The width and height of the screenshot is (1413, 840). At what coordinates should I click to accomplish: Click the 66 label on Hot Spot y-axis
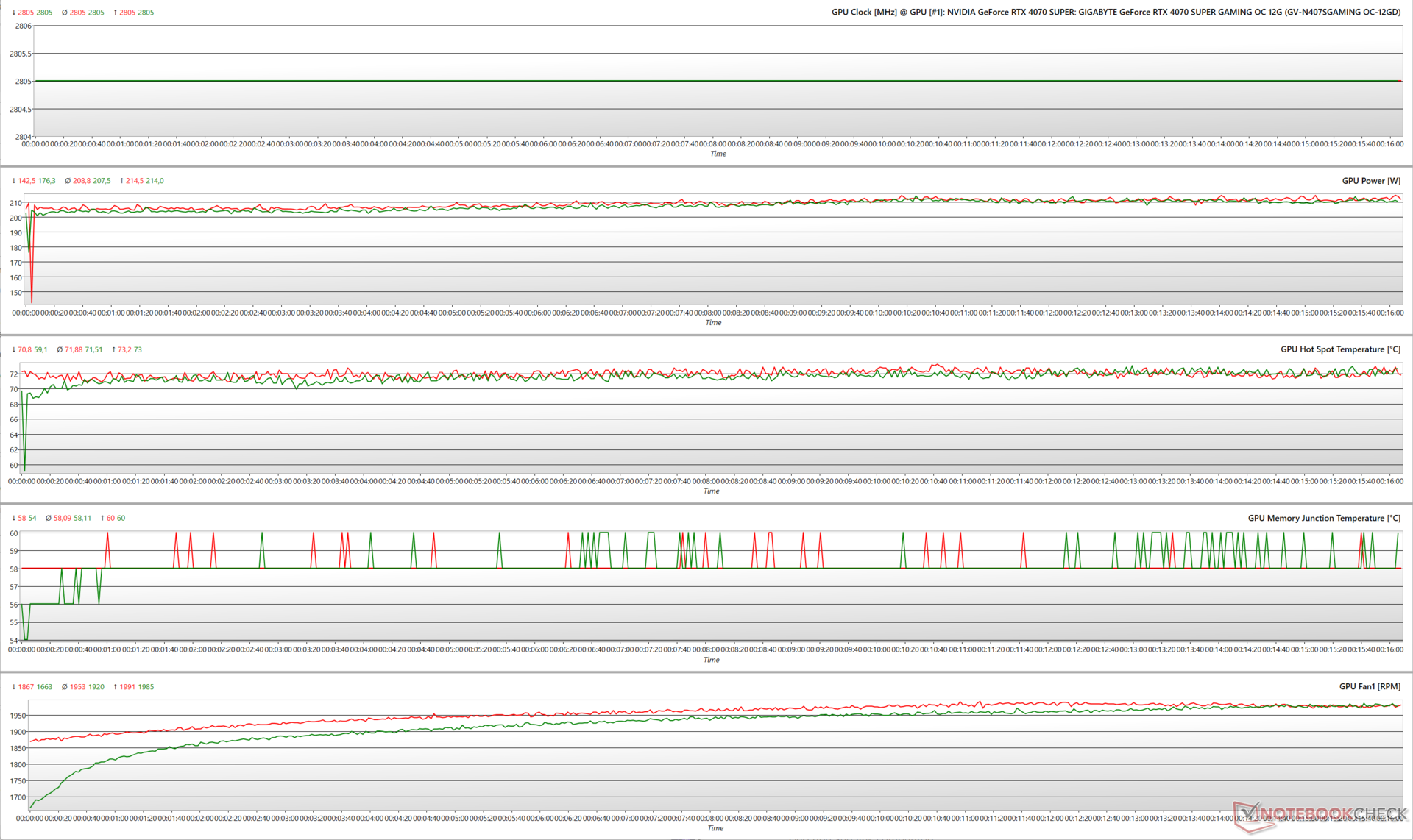click(13, 420)
